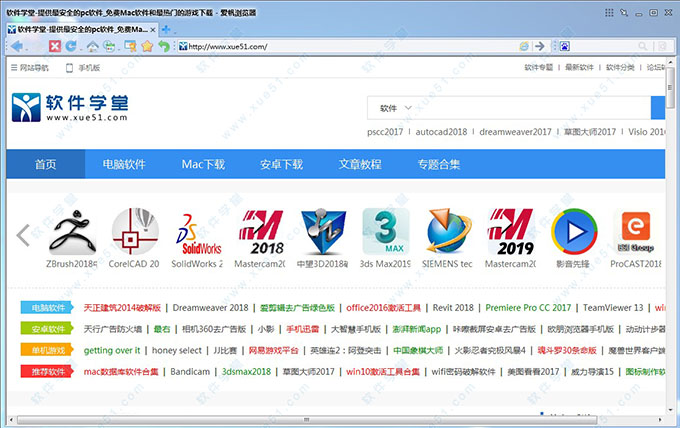Image resolution: width=680 pixels, height=428 pixels.
Task: Click the 电脑软件 blue category tag
Action: 47,308
